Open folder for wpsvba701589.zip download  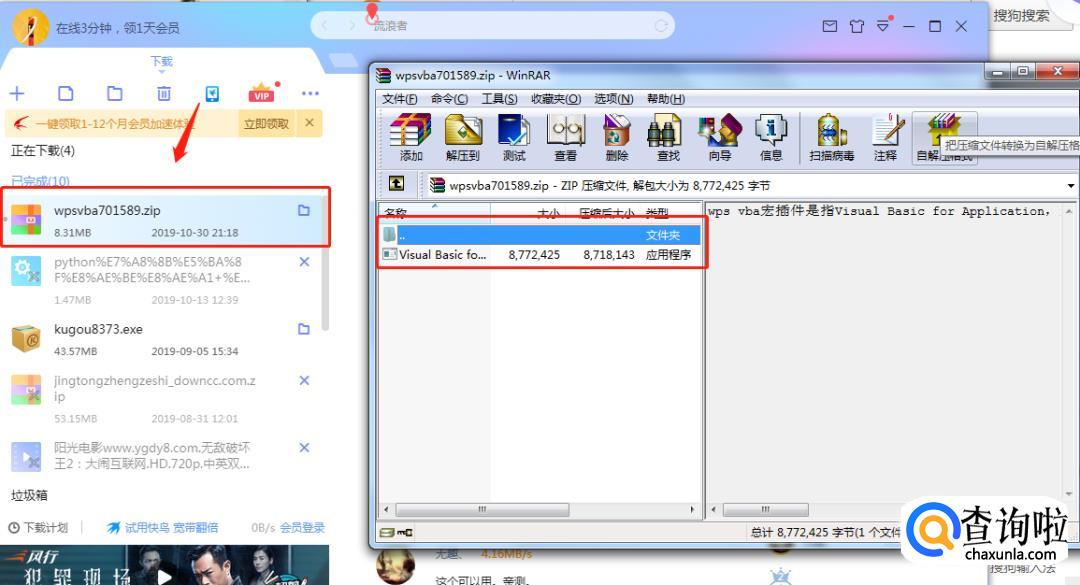[304, 210]
